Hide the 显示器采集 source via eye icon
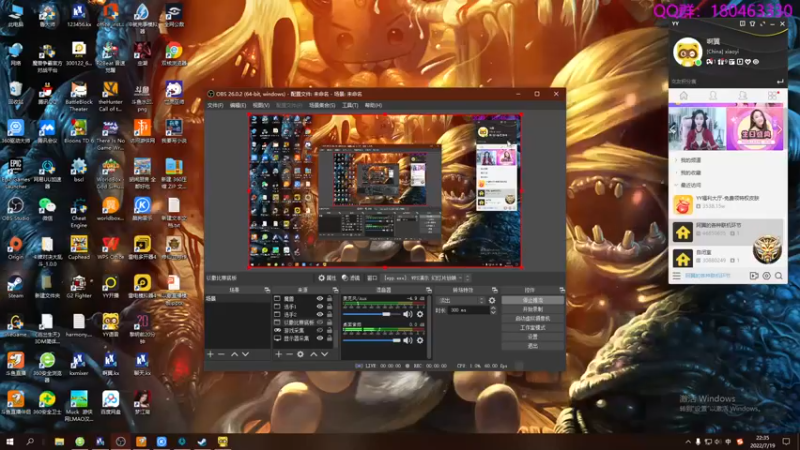Image resolution: width=800 pixels, height=450 pixels. 320,338
